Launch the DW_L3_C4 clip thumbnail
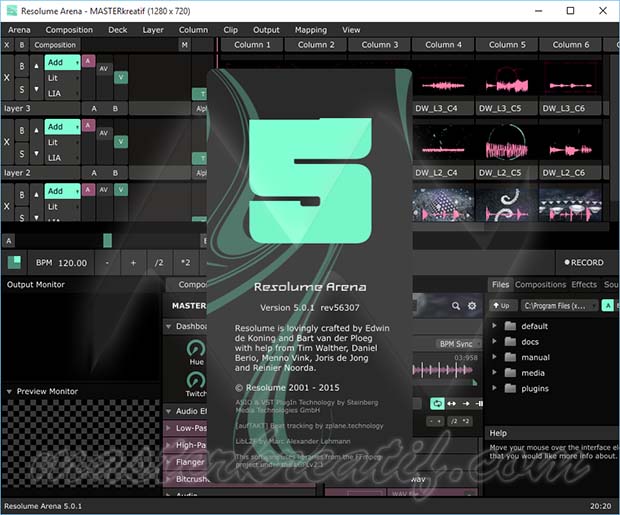 tap(443, 78)
